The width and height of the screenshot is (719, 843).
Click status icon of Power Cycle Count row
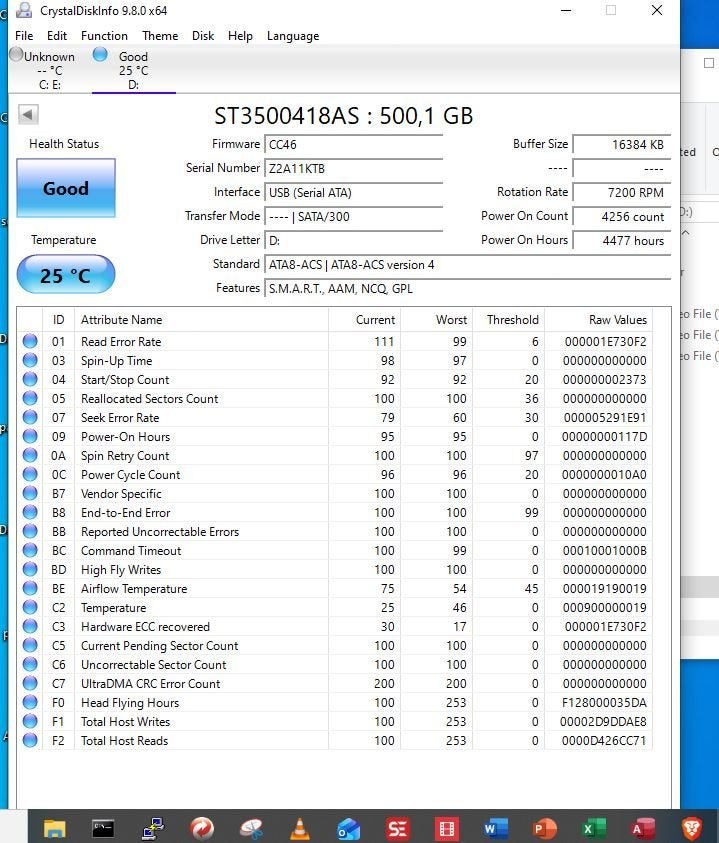pyautogui.click(x=30, y=474)
